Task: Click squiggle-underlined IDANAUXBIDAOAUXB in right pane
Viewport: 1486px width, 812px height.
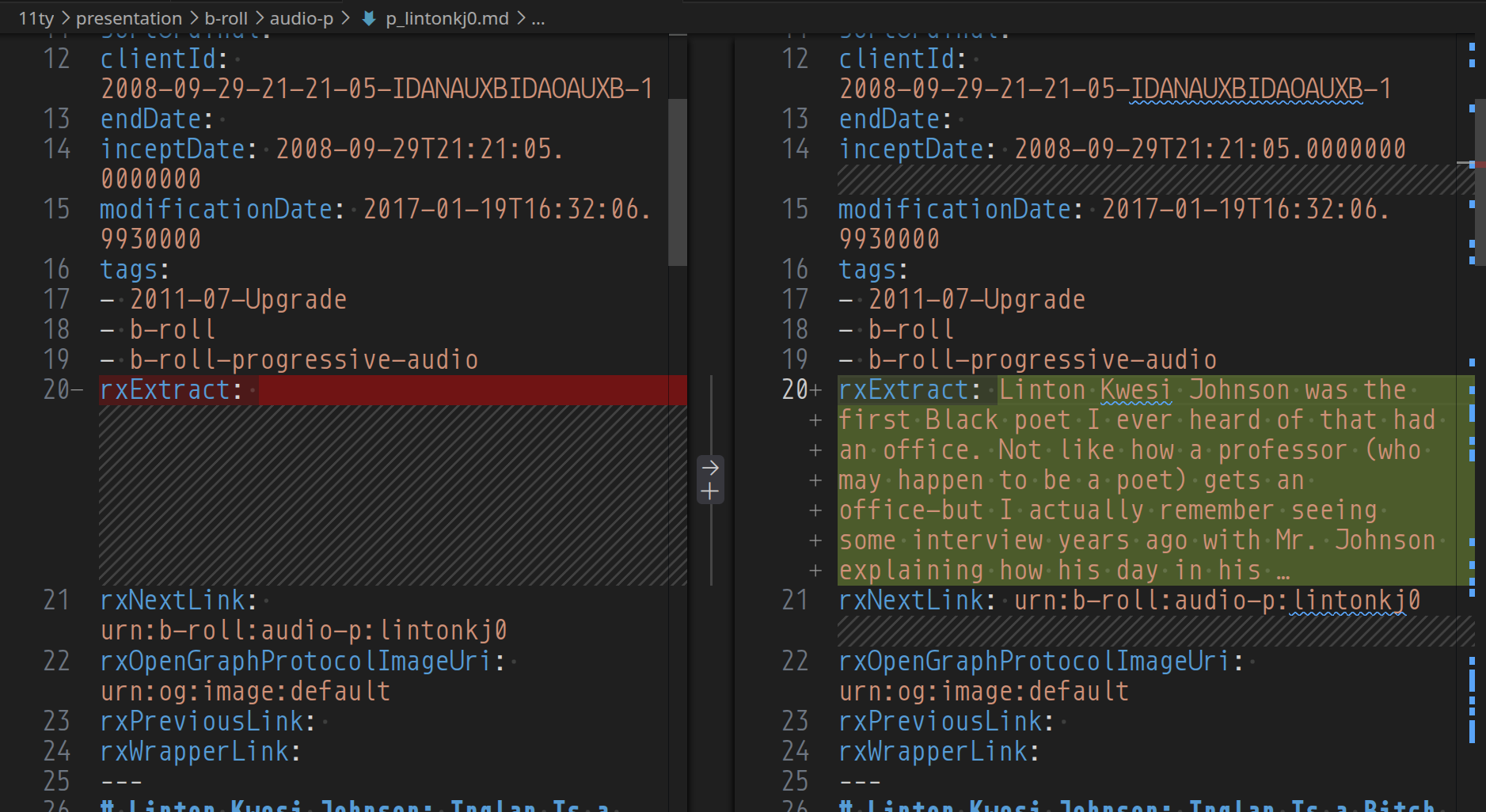Action: (x=1246, y=89)
